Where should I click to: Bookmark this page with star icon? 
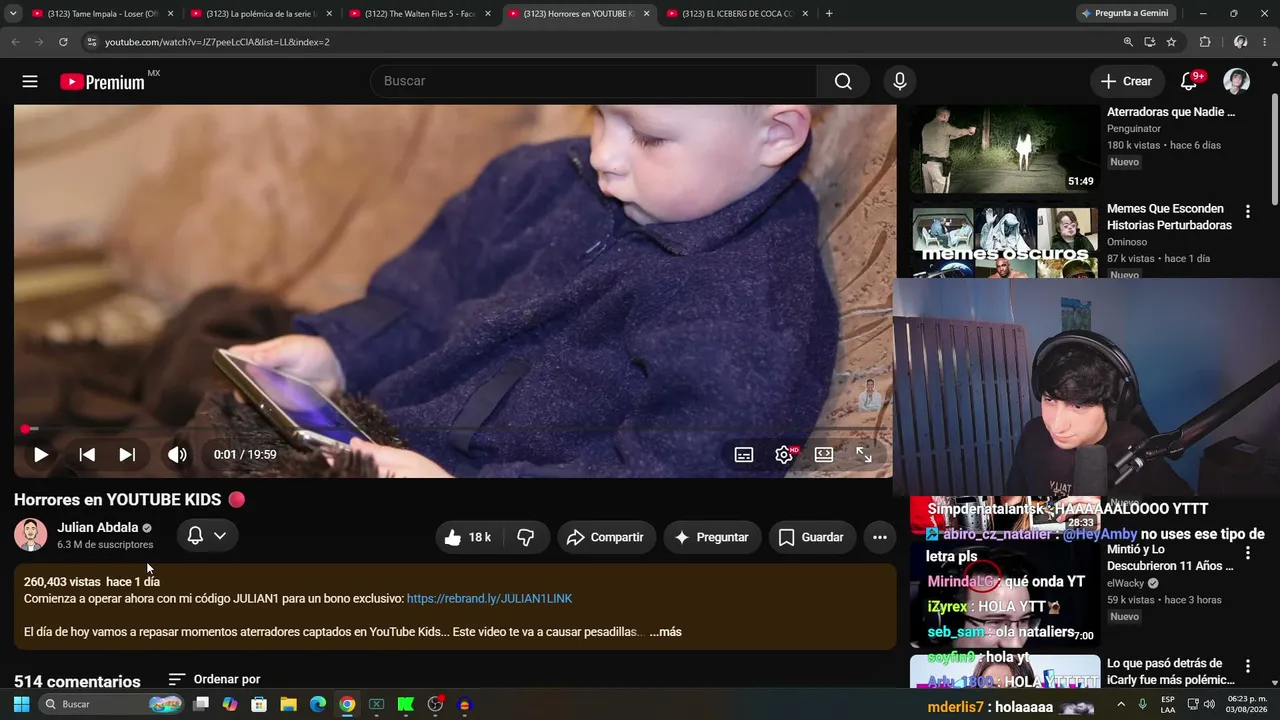1171,42
